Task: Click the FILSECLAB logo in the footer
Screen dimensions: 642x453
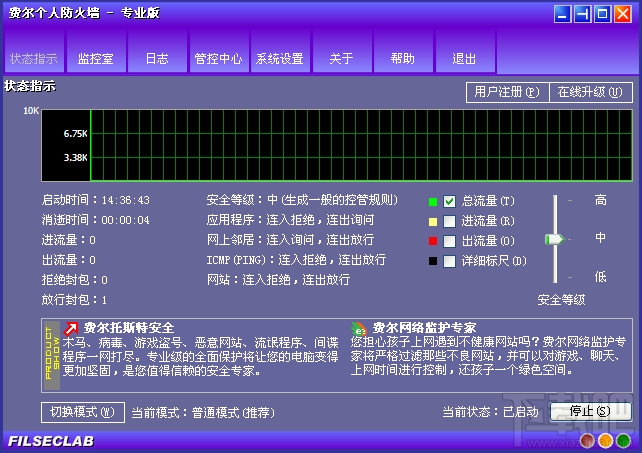Action: tap(51, 441)
